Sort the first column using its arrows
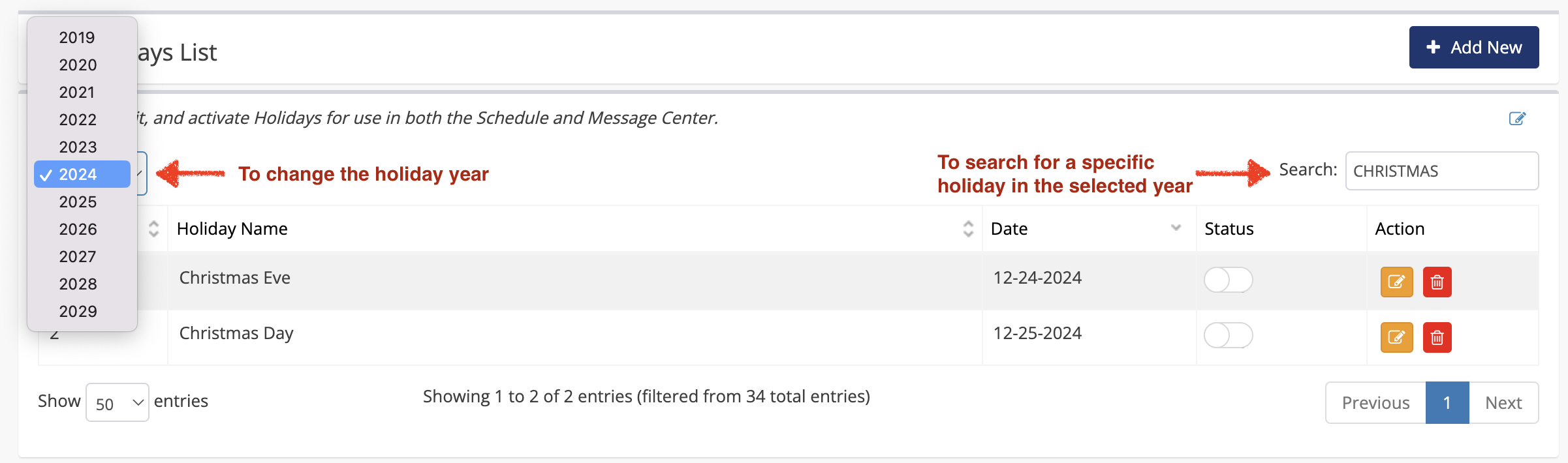This screenshot has height=463, width=1568. click(153, 229)
